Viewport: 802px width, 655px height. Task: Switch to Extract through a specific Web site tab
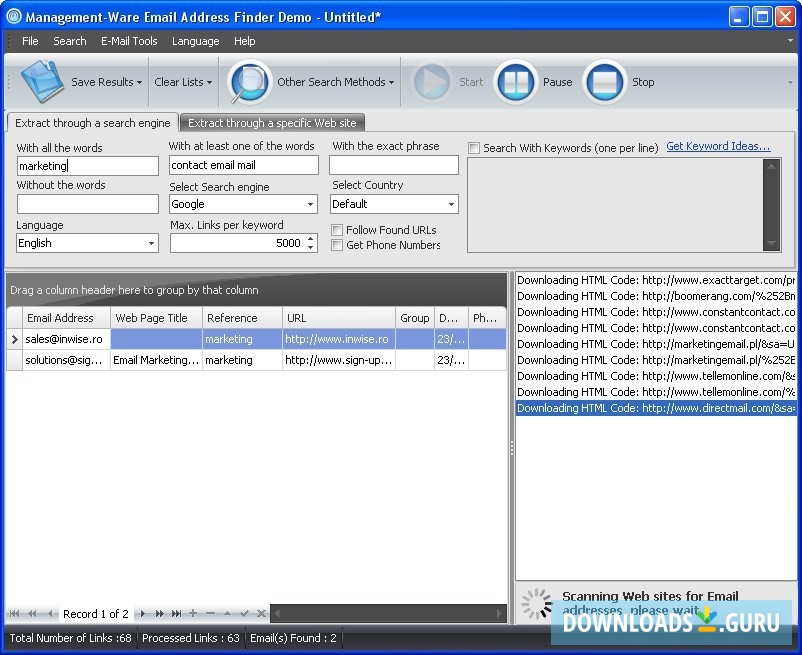coord(272,123)
